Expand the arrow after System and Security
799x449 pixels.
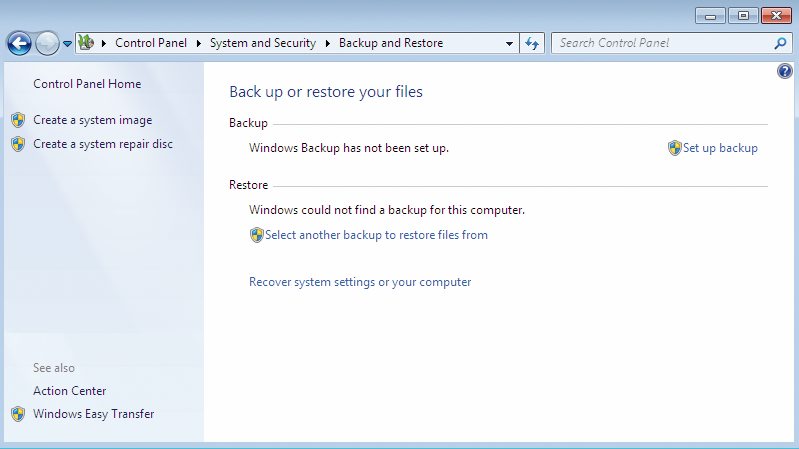[x=328, y=43]
